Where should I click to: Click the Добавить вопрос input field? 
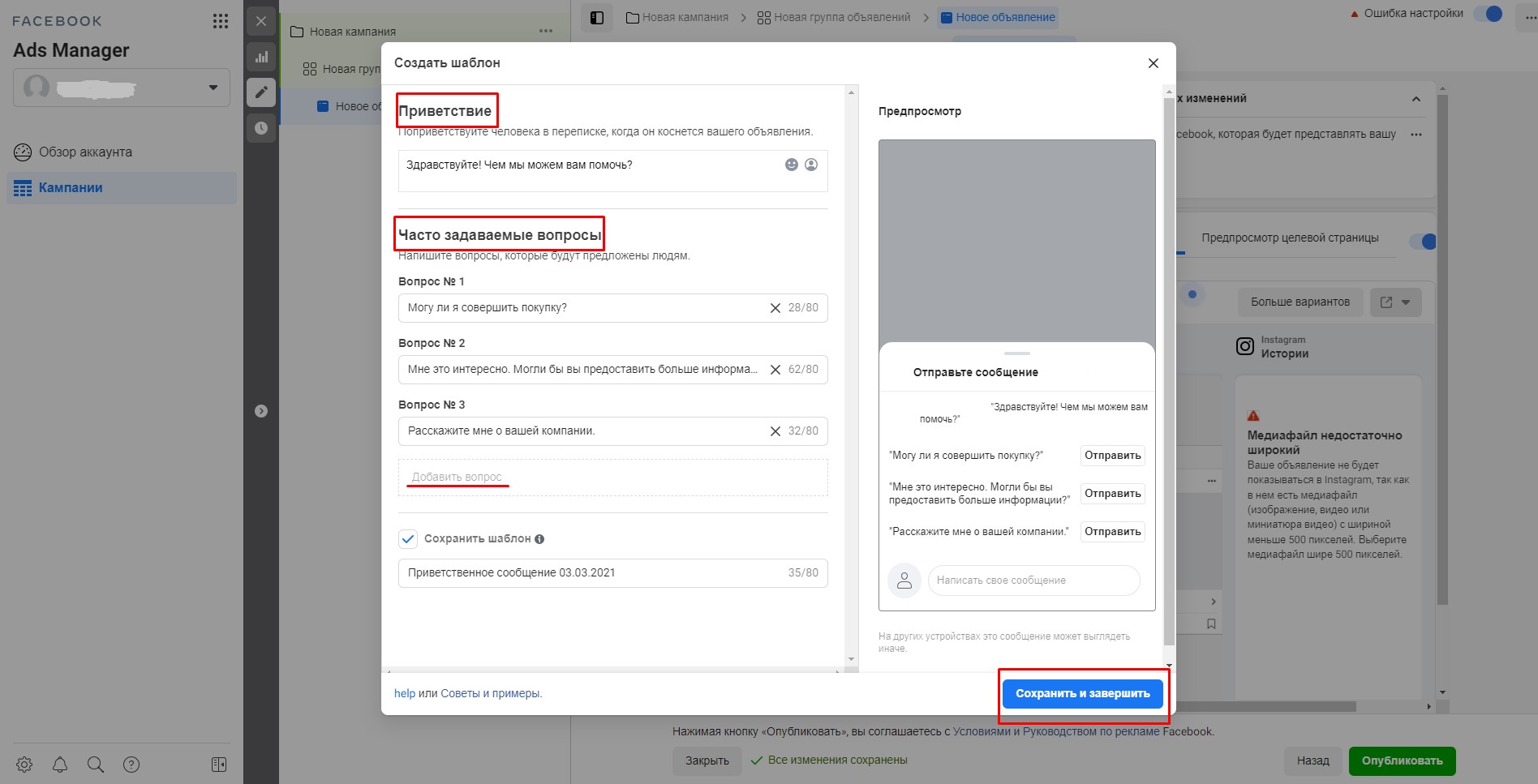coord(613,478)
